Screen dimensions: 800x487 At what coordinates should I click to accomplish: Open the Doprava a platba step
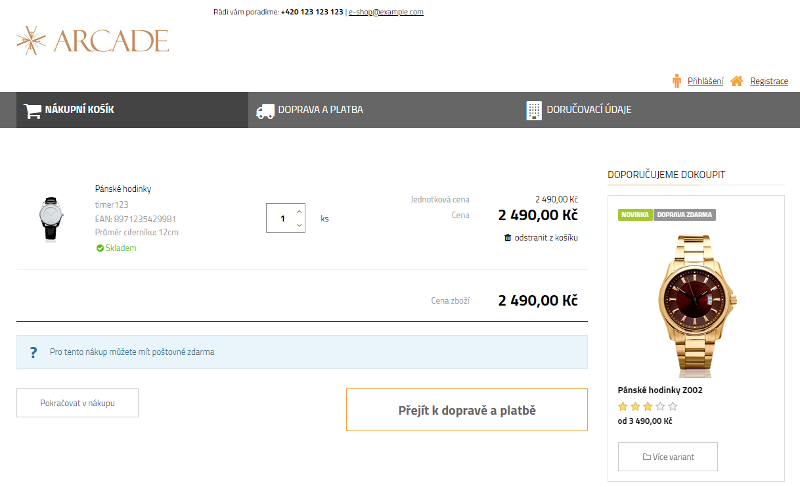pos(320,110)
